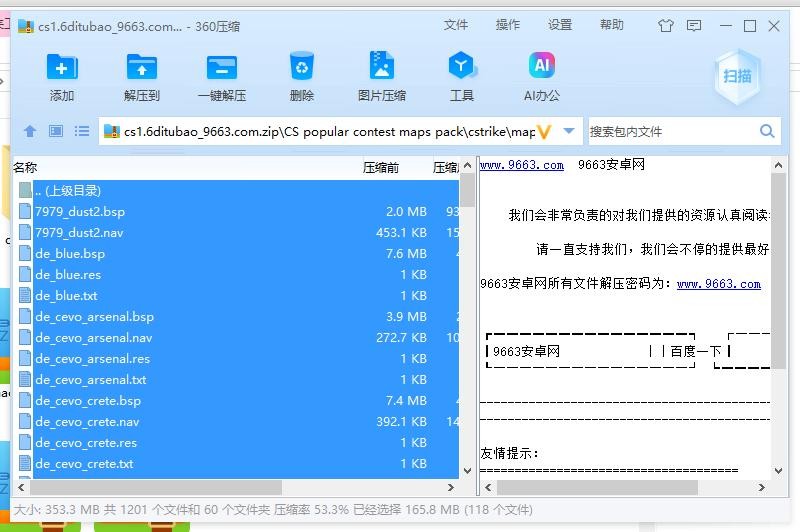Start a scan with the 扫描 badge

737,77
